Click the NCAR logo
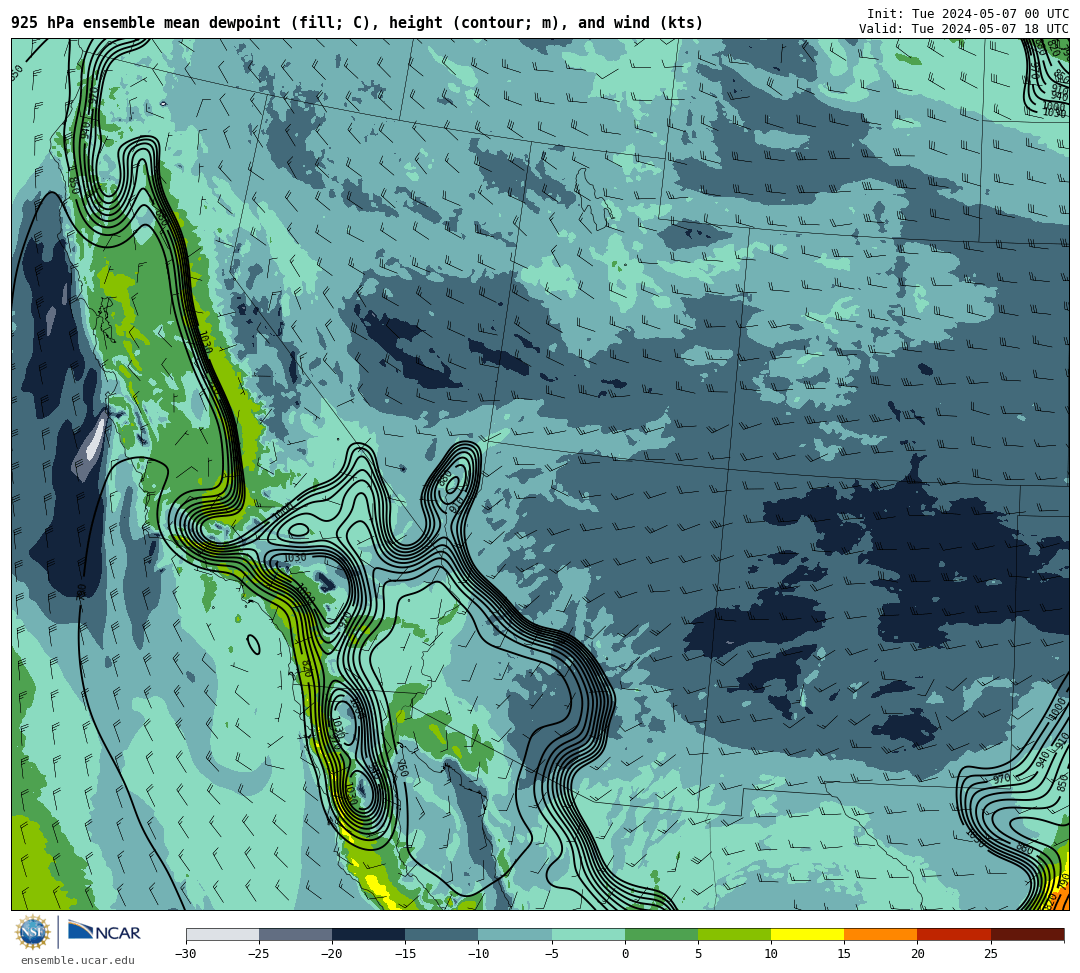Viewport: 1080px width, 973px height. [104, 933]
